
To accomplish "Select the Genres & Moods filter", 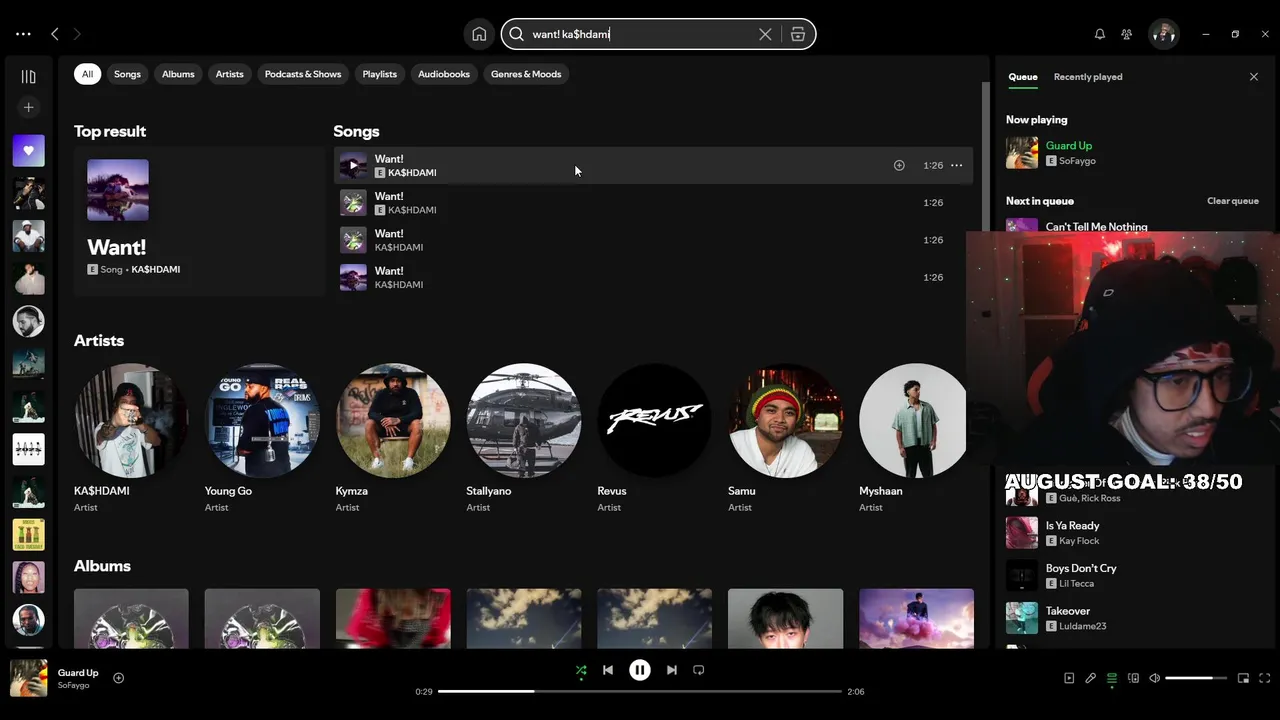I will click(526, 74).
